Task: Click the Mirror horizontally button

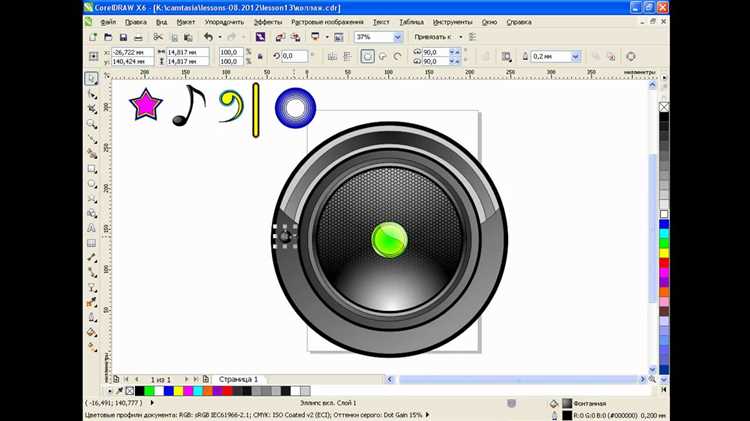Action: (332, 56)
